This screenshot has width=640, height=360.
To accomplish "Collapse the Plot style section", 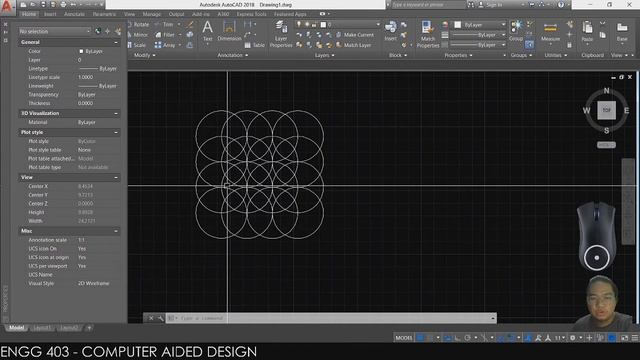I will [x=116, y=133].
